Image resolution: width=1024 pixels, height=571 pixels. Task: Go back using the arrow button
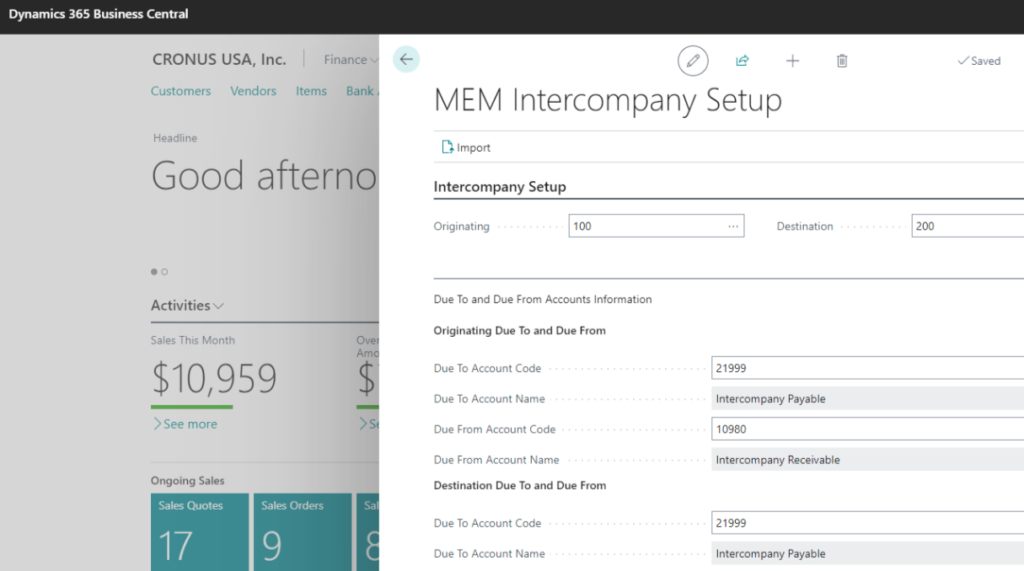[406, 59]
